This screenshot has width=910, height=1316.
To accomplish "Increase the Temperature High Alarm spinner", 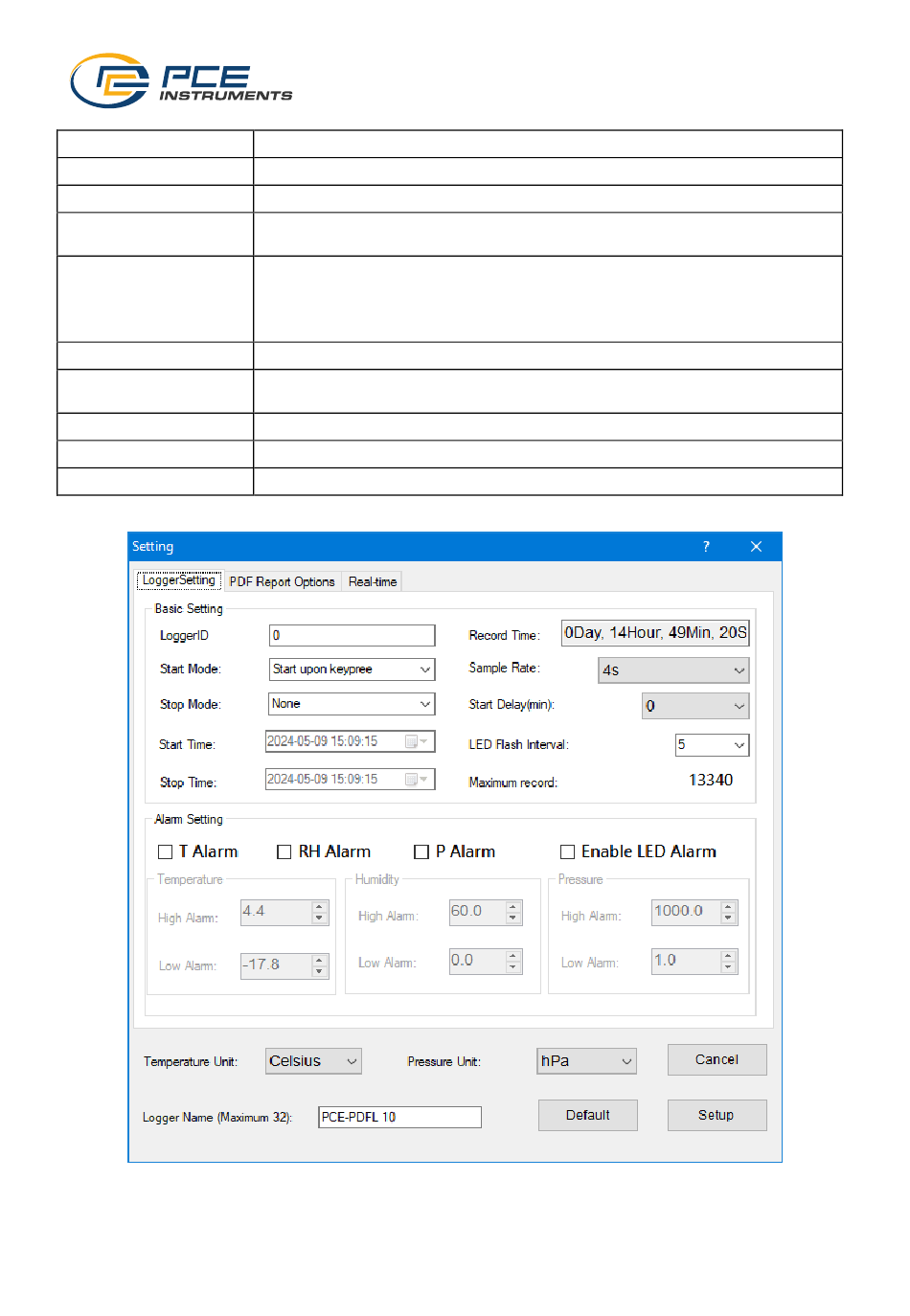I will coord(320,906).
